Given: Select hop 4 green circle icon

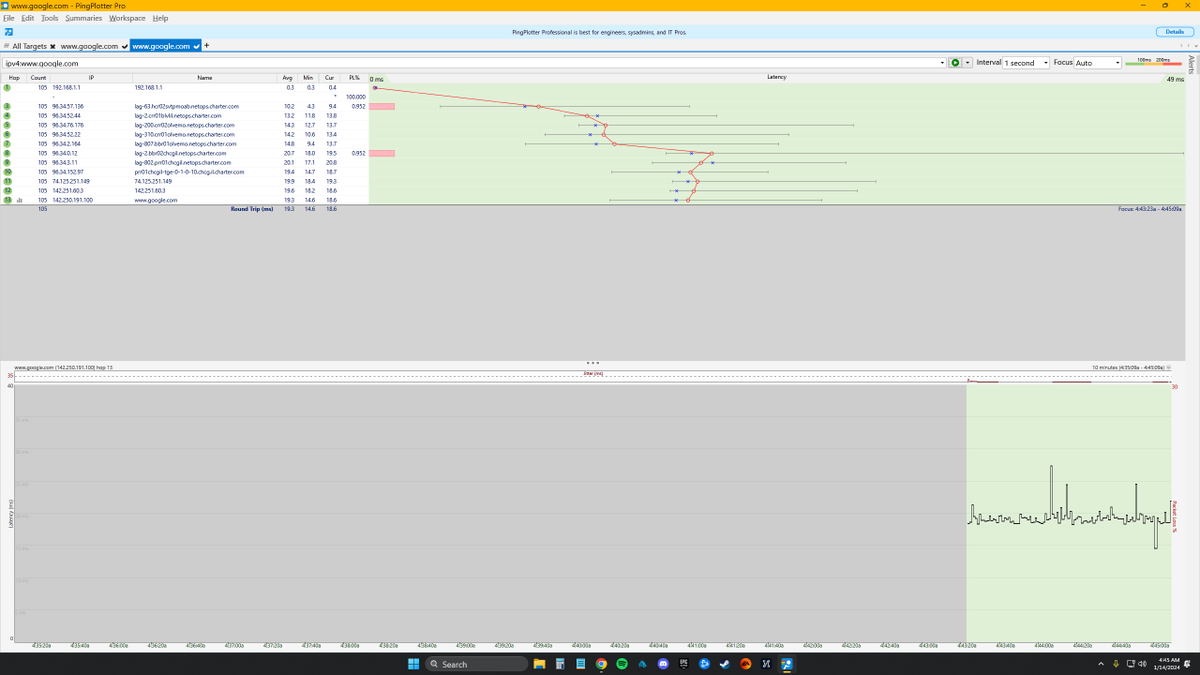Looking at the screenshot, I should tap(7, 116).
